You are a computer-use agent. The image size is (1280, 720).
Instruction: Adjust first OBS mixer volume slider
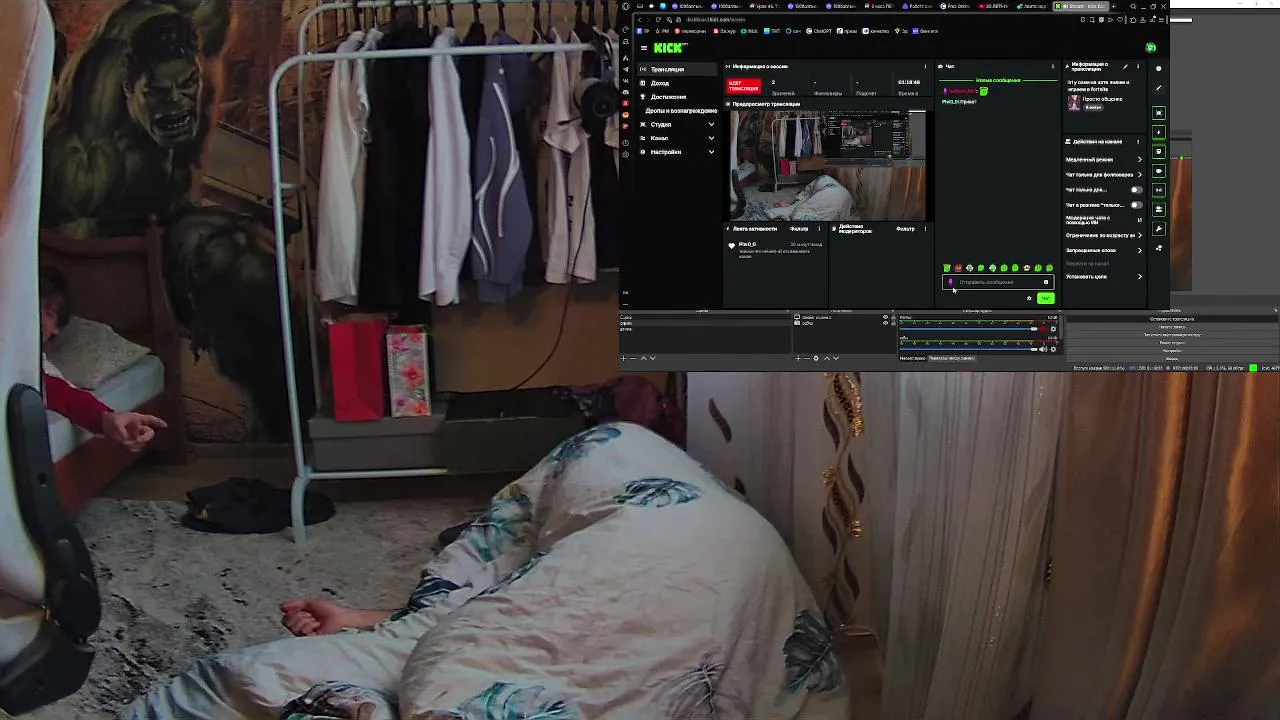[x=1034, y=329]
